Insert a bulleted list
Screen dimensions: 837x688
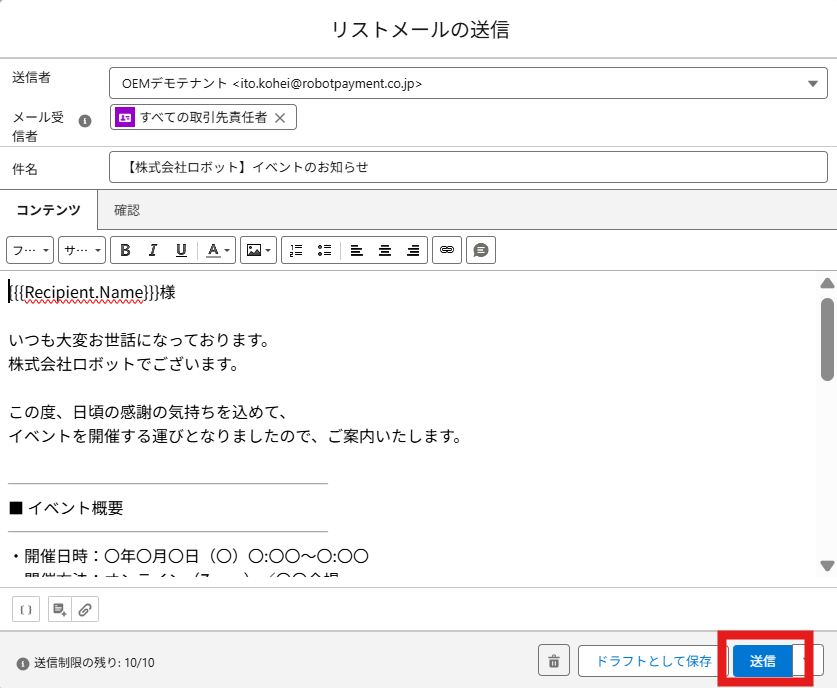323,250
